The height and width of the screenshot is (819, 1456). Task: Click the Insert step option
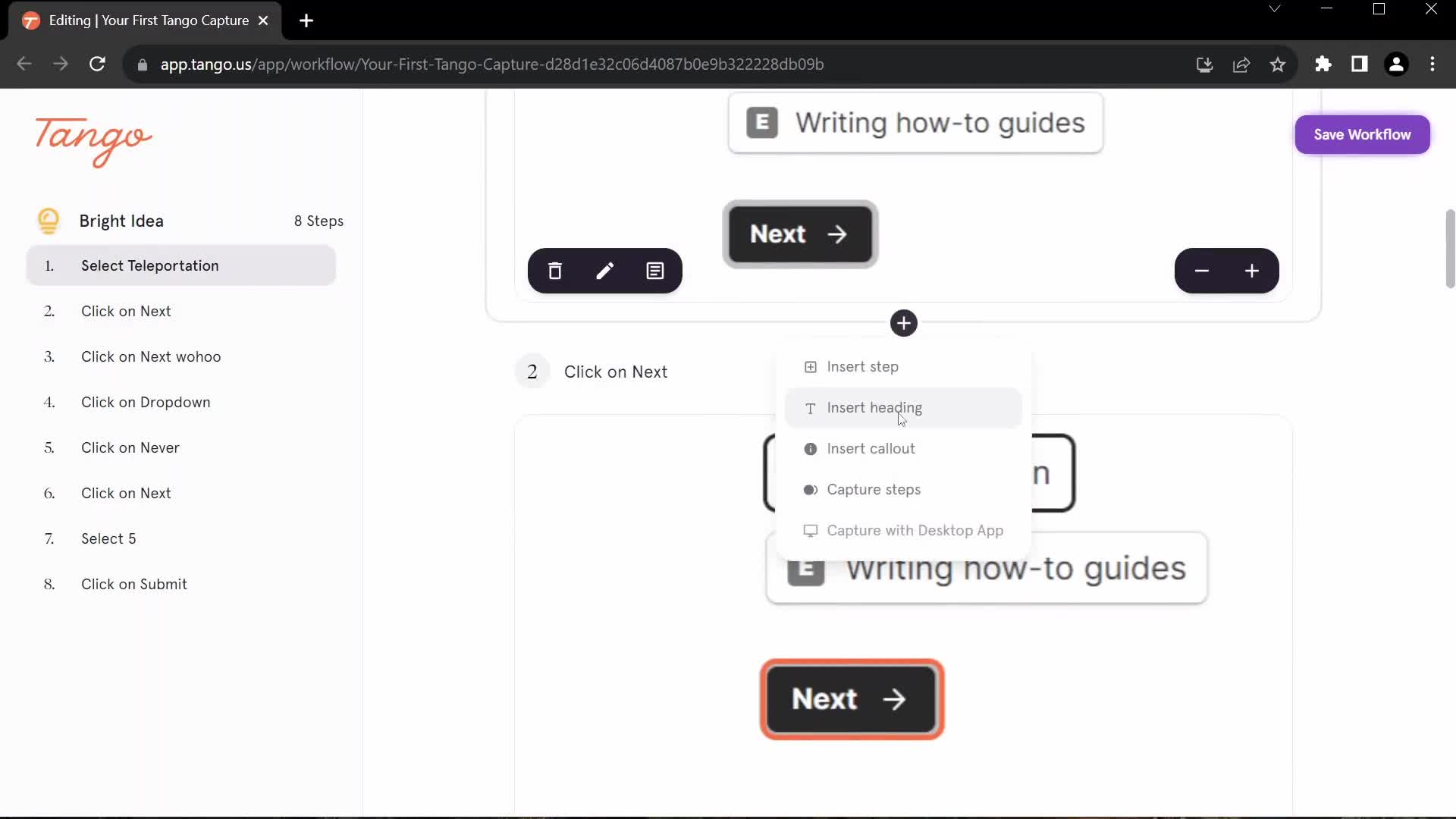863,366
